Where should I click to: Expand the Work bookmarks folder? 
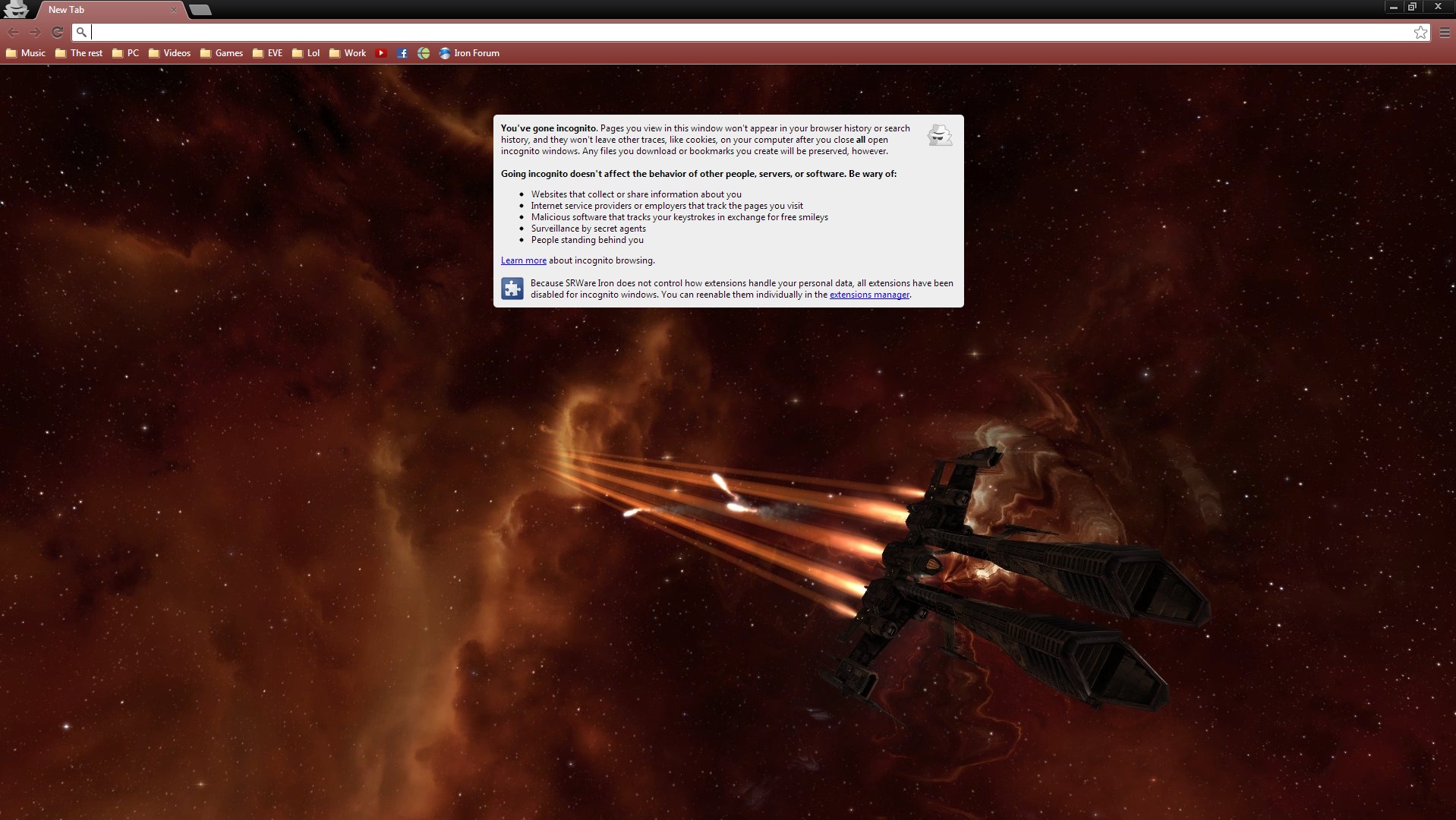click(348, 53)
